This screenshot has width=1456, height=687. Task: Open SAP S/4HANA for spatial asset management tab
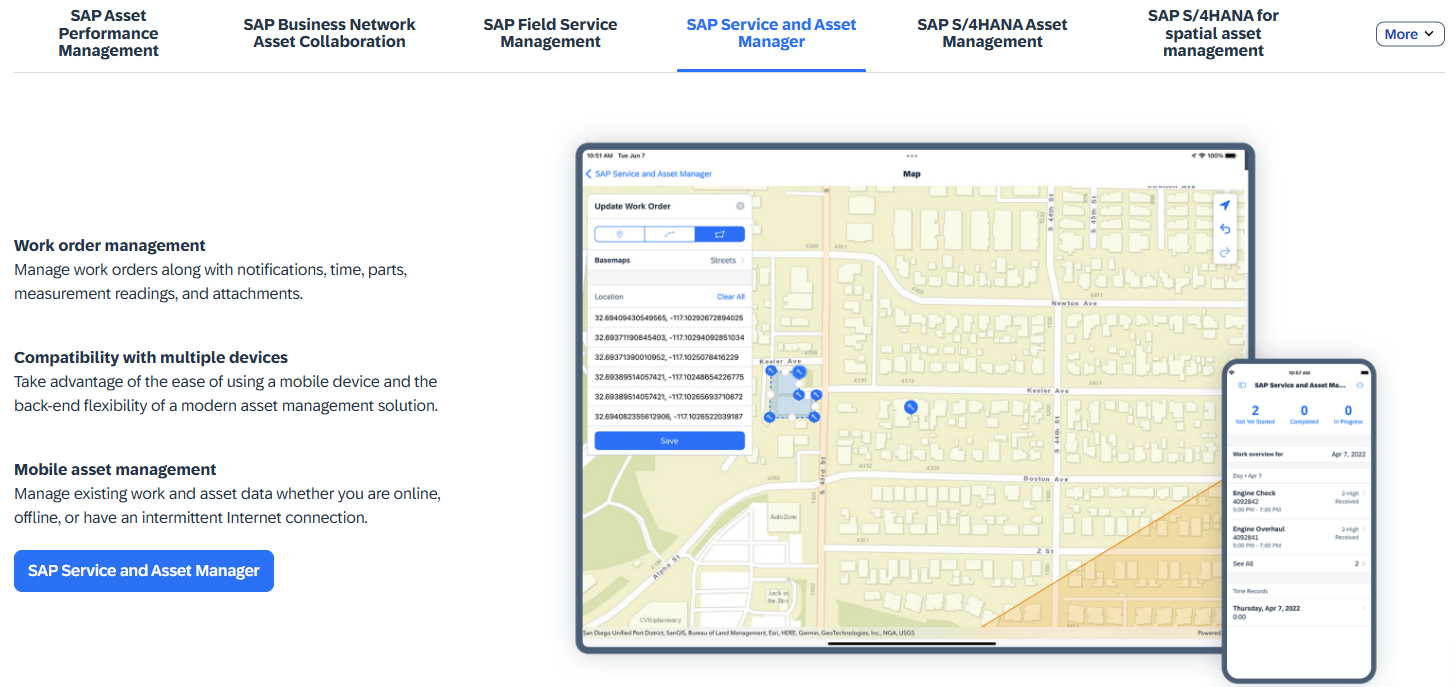point(1213,33)
